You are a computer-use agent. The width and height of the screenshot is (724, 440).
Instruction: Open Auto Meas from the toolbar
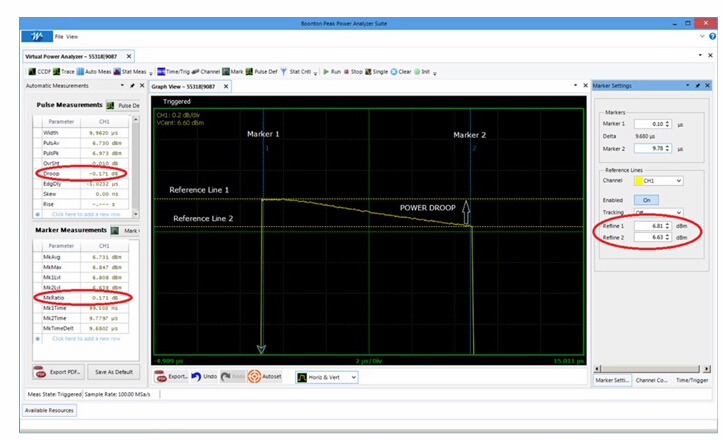pyautogui.click(x=83, y=72)
